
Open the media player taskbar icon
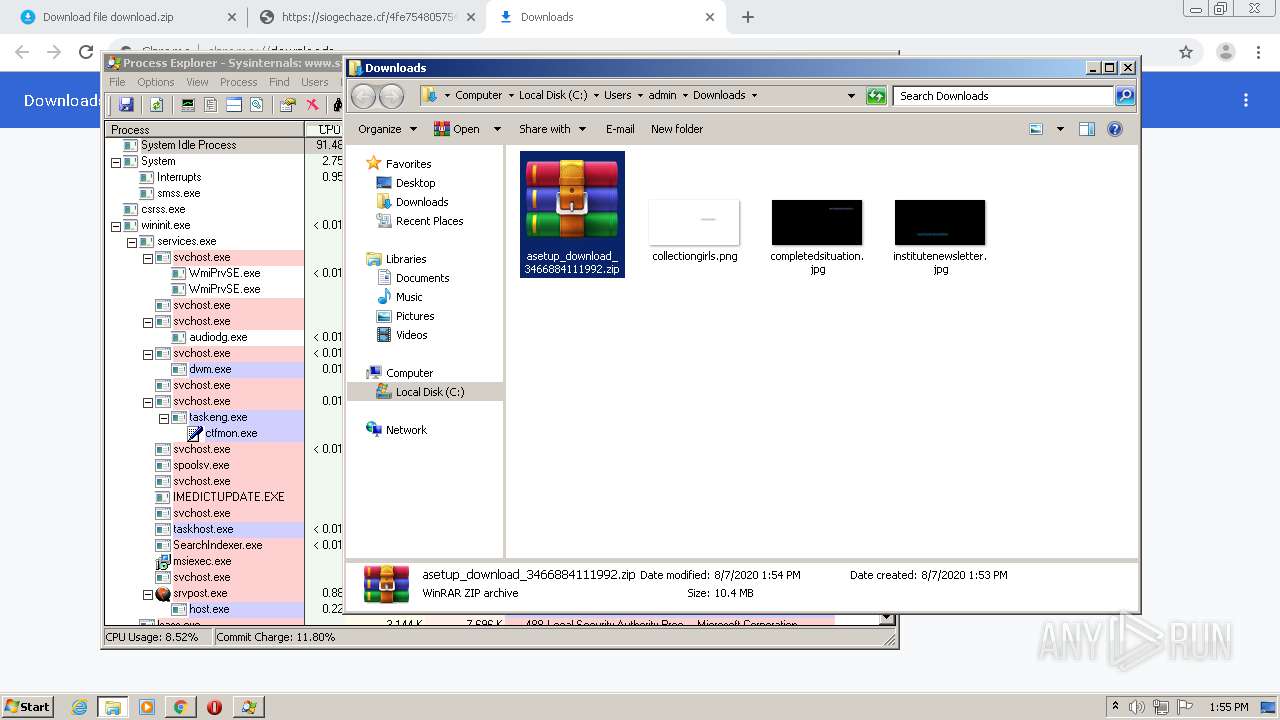(147, 707)
